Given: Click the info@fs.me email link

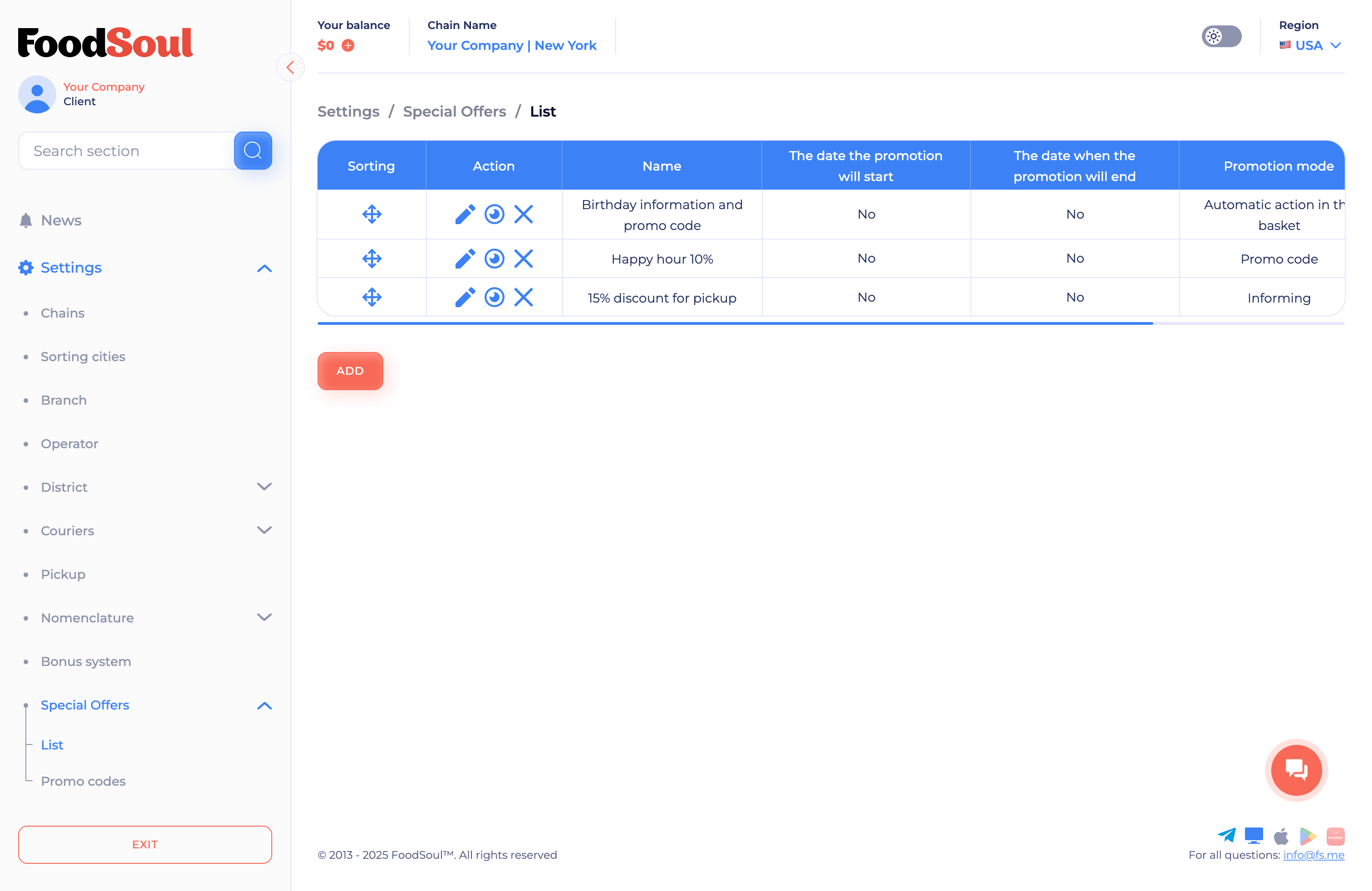Looking at the screenshot, I should (x=1313, y=855).
